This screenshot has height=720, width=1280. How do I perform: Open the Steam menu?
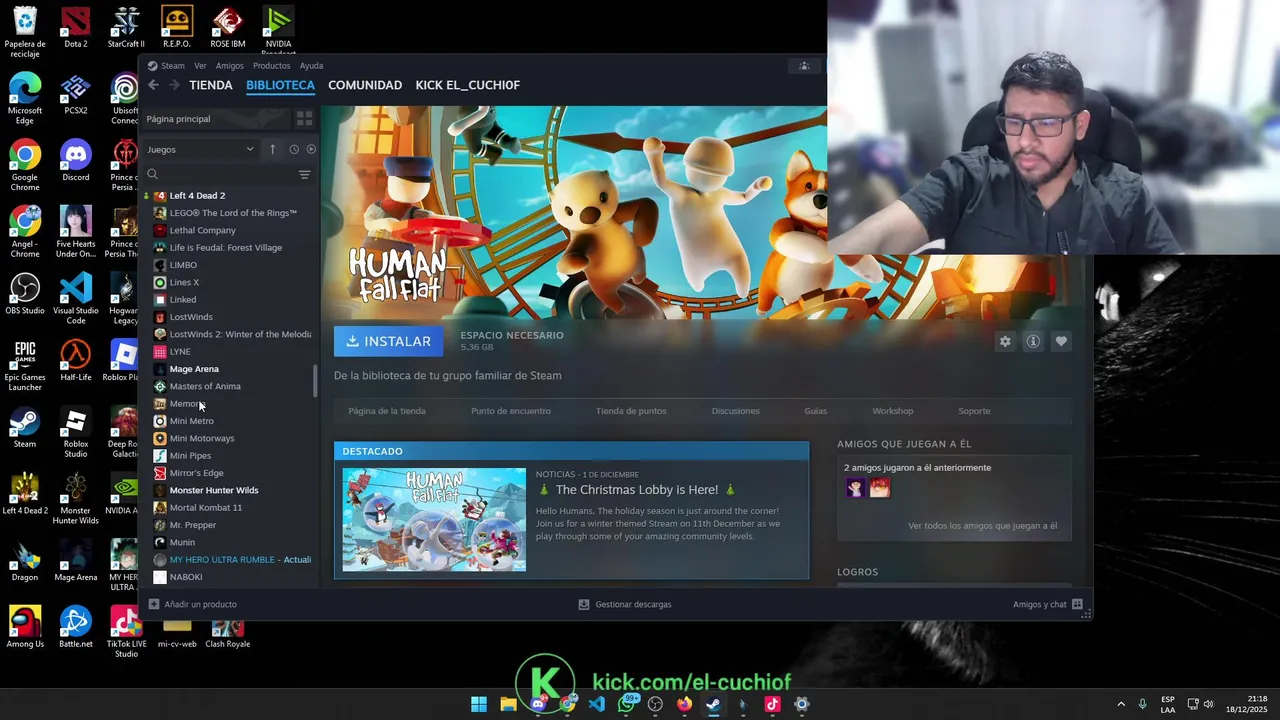[x=167, y=66]
